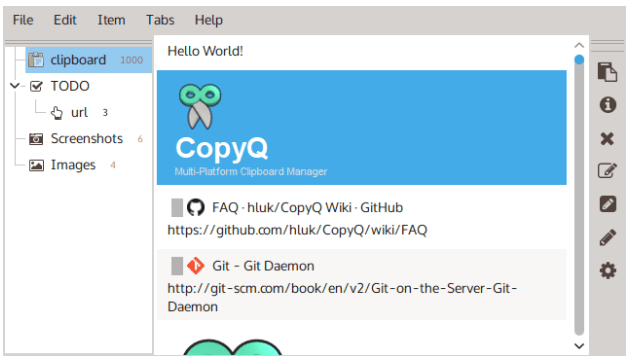635x362 pixels.
Task: Select the clipboard tab in tree
Action: pos(89,60)
